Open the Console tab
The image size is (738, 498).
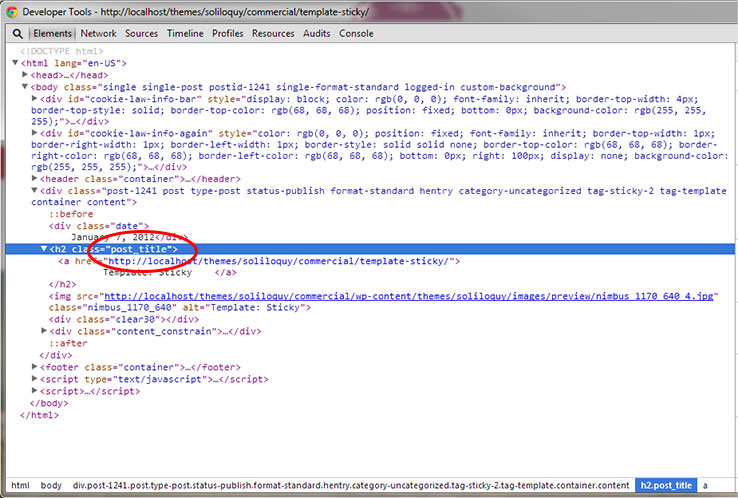(x=356, y=33)
